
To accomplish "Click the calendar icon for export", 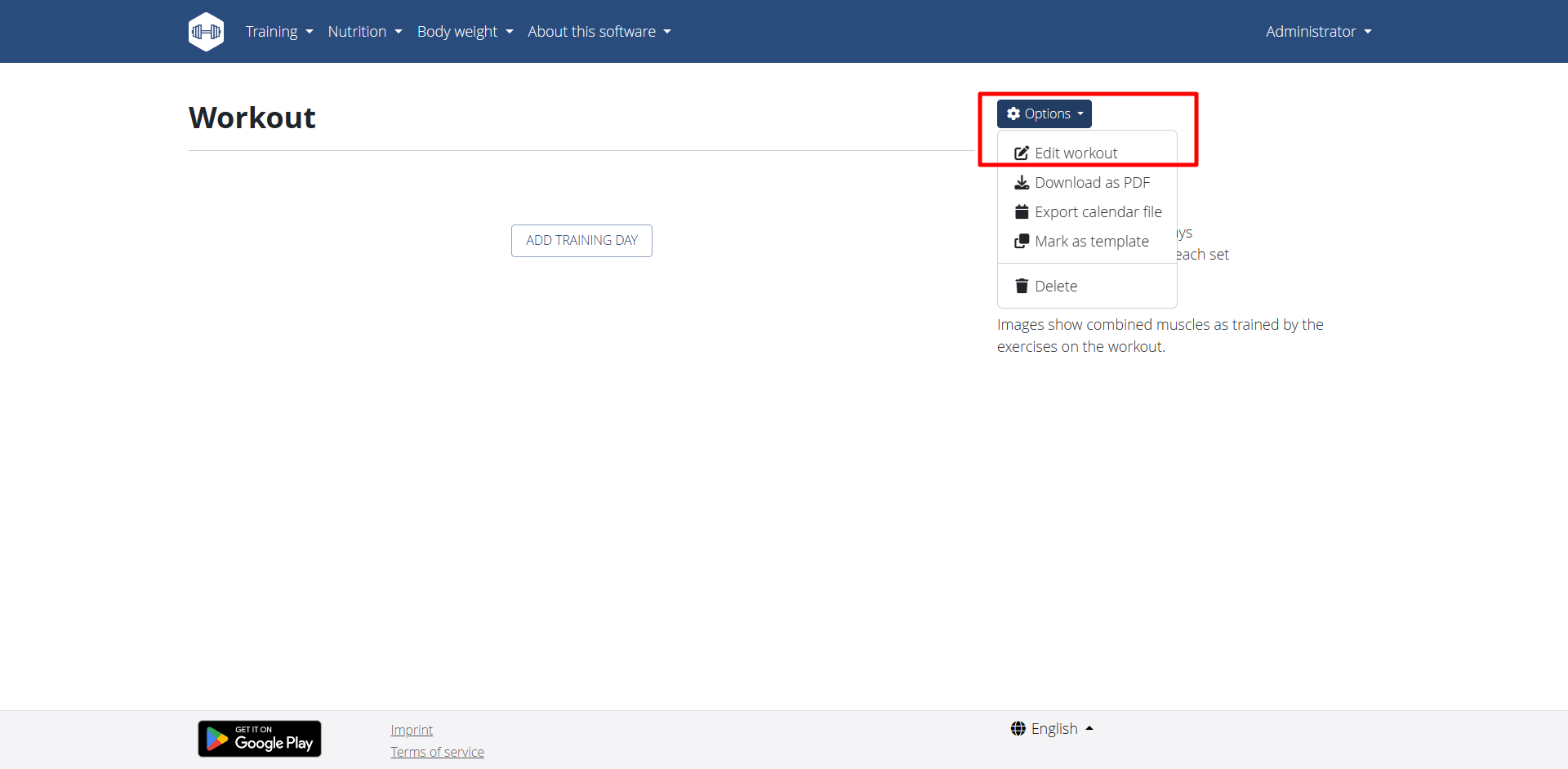I will coord(1021,212).
